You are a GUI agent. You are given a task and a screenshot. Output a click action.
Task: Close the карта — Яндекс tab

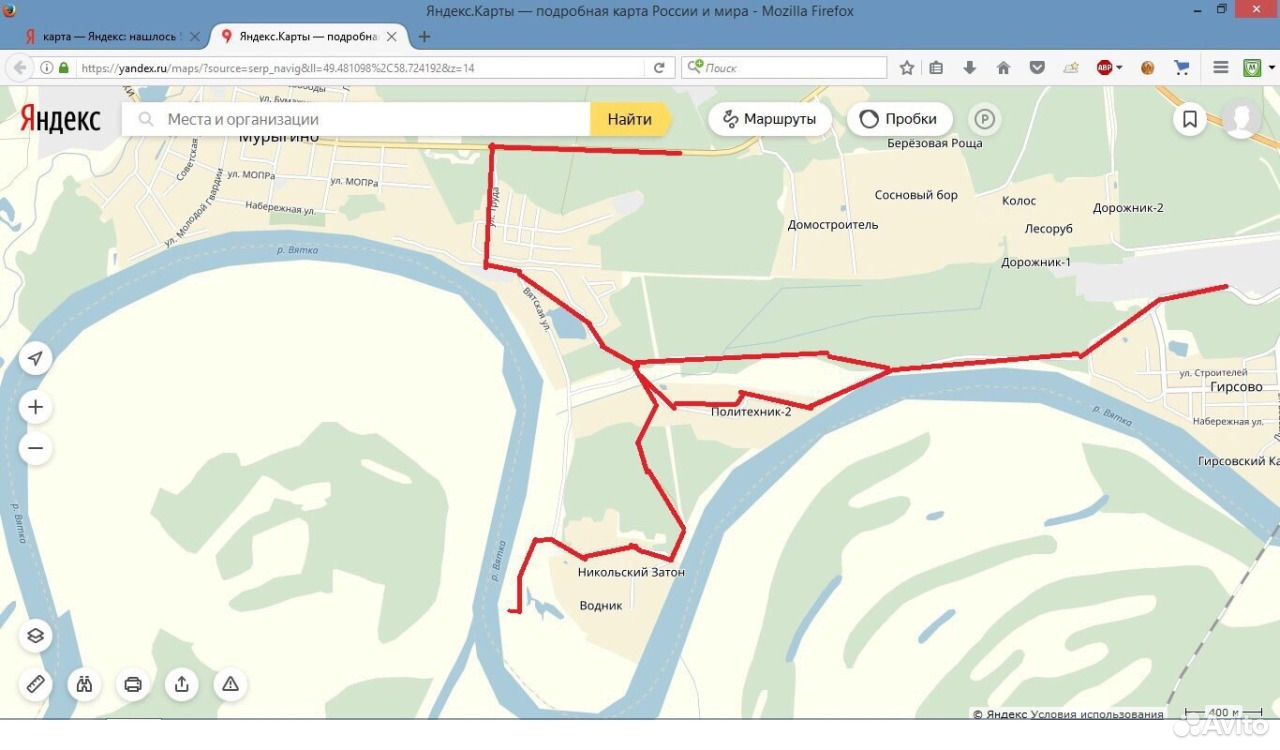tap(195, 36)
